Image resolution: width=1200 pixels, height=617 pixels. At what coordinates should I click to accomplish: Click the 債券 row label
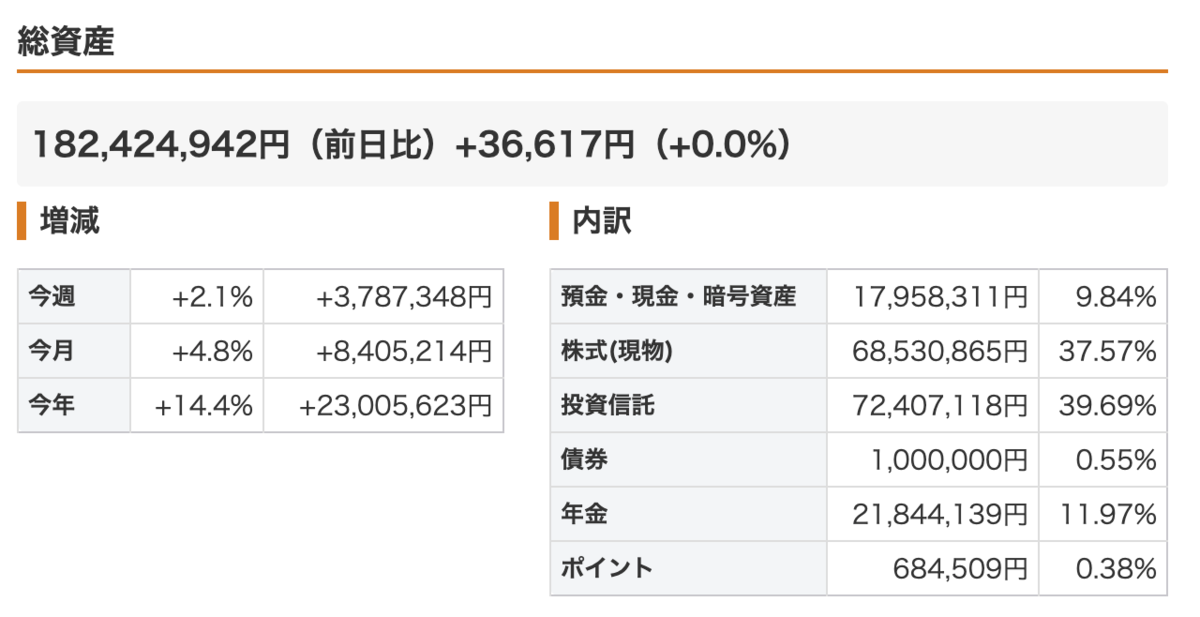coord(585,460)
